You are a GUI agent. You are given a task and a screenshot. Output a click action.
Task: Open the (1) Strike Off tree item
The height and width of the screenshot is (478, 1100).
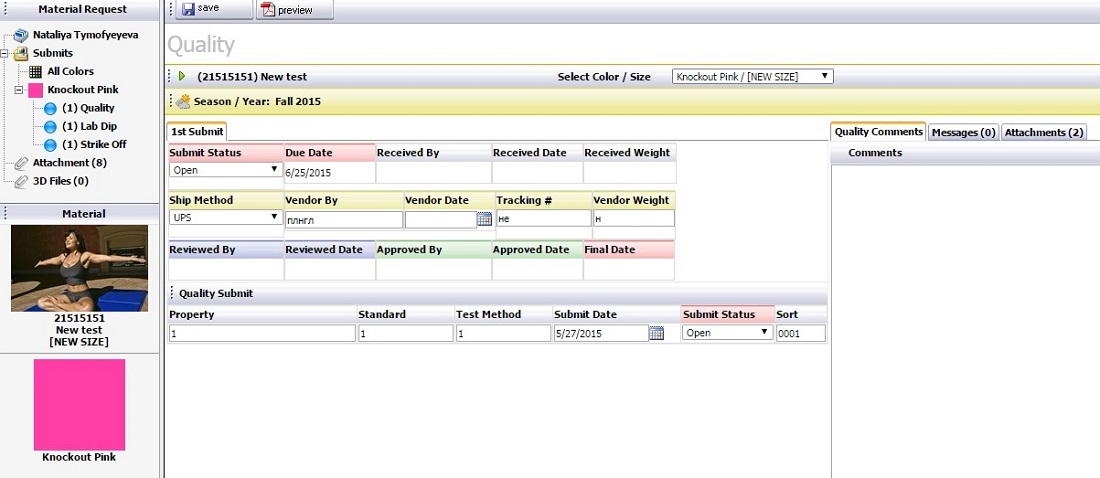click(94, 145)
